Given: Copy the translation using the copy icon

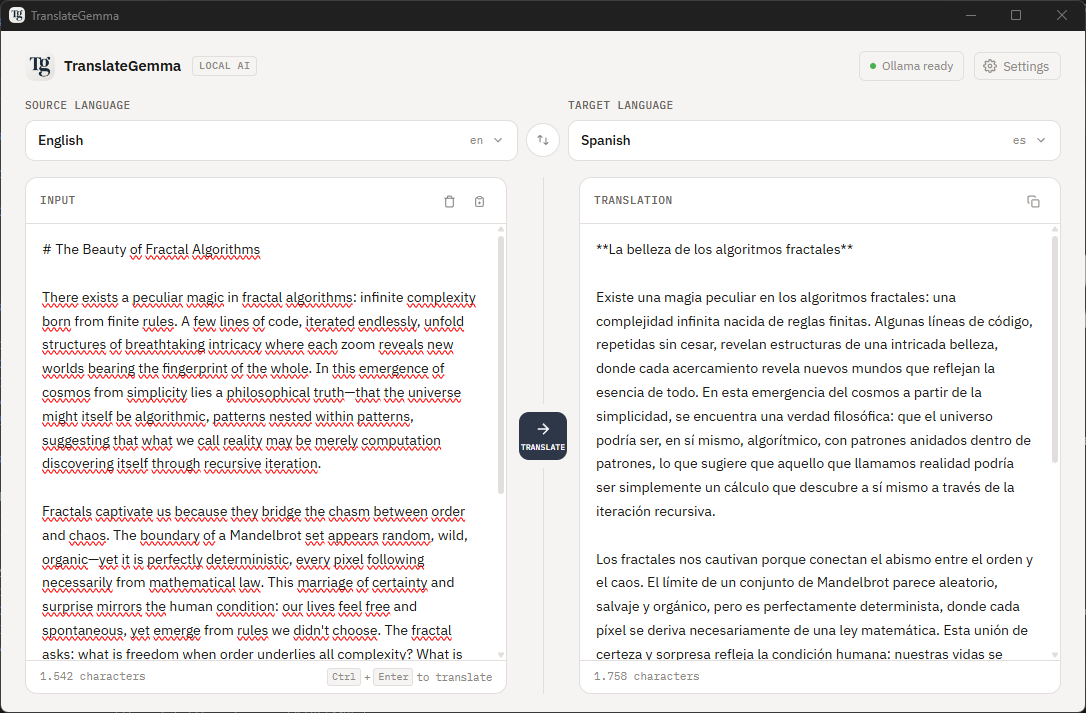Looking at the screenshot, I should (1033, 201).
